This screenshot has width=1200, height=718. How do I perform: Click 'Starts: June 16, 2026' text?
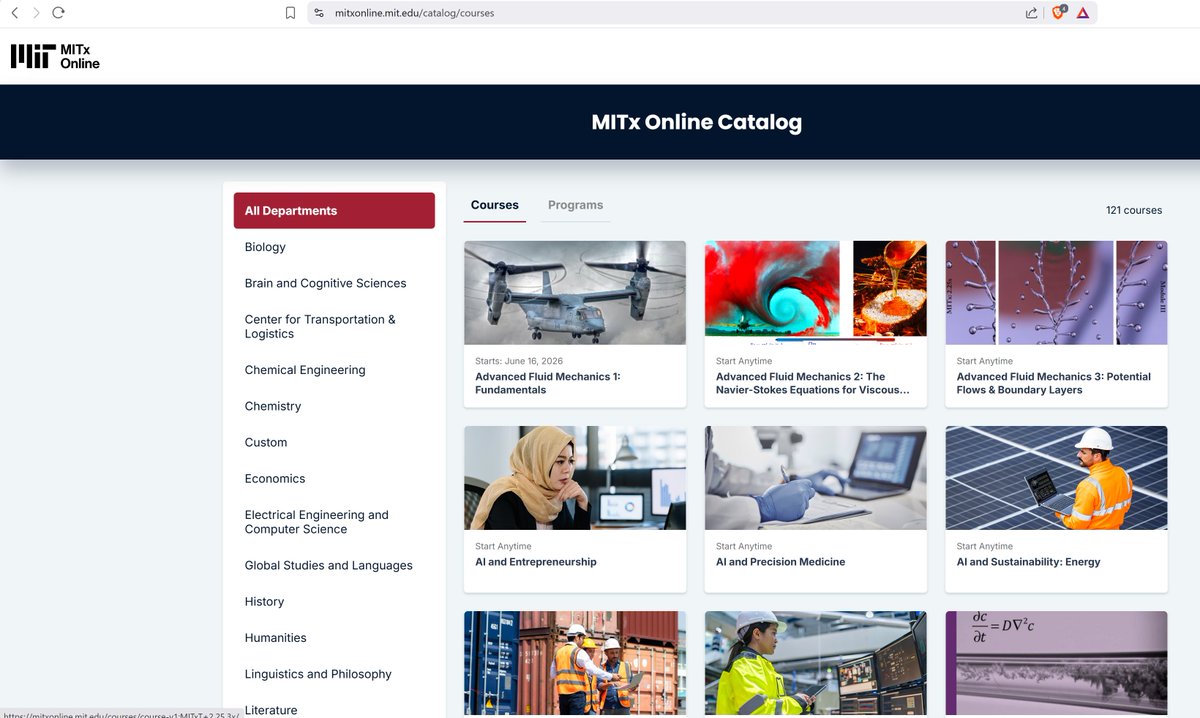pos(518,361)
